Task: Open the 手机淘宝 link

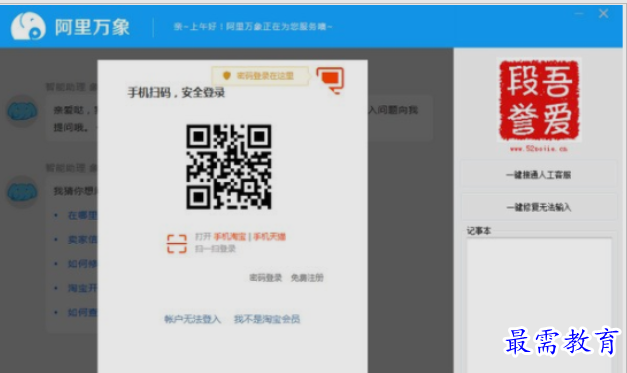Action: point(230,237)
